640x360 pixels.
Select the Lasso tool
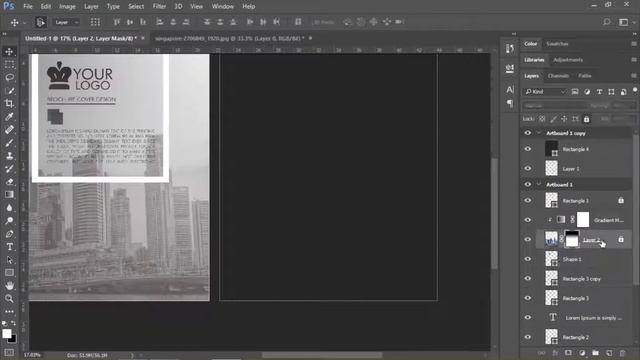(9, 78)
